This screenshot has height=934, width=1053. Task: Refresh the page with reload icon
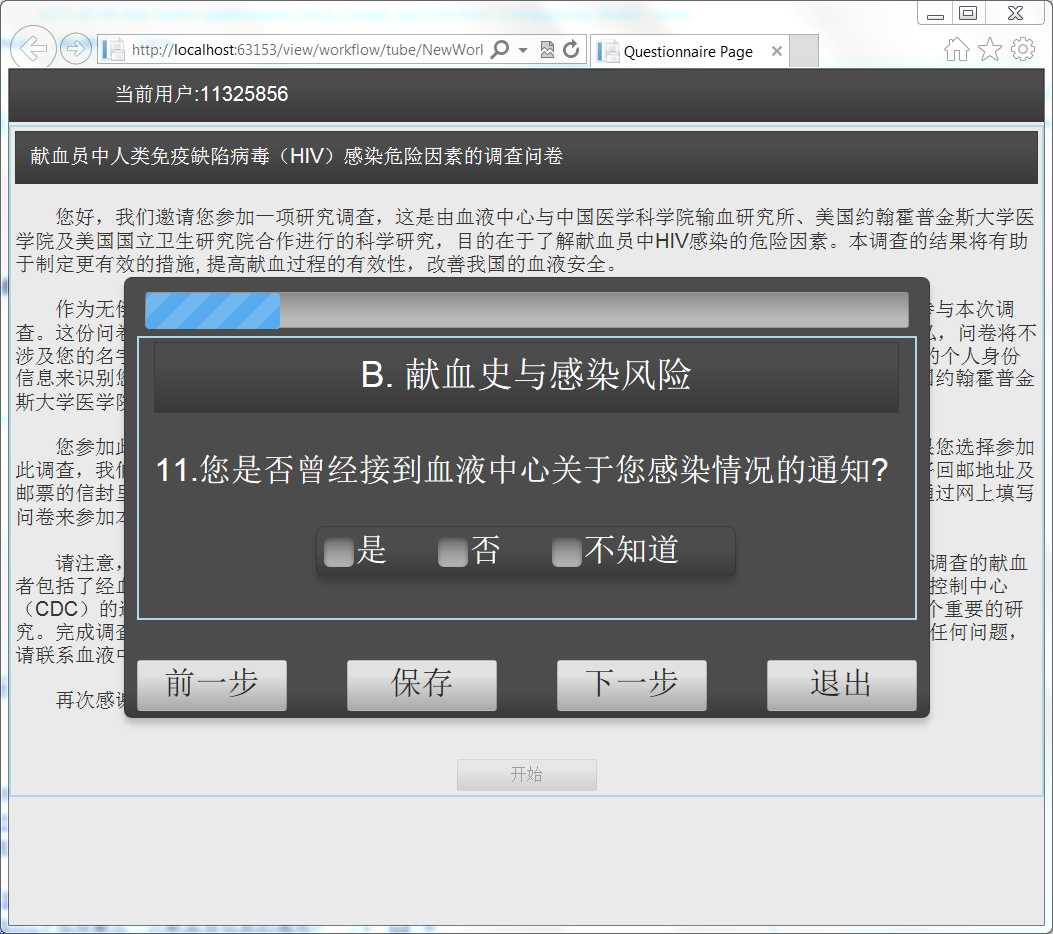571,49
